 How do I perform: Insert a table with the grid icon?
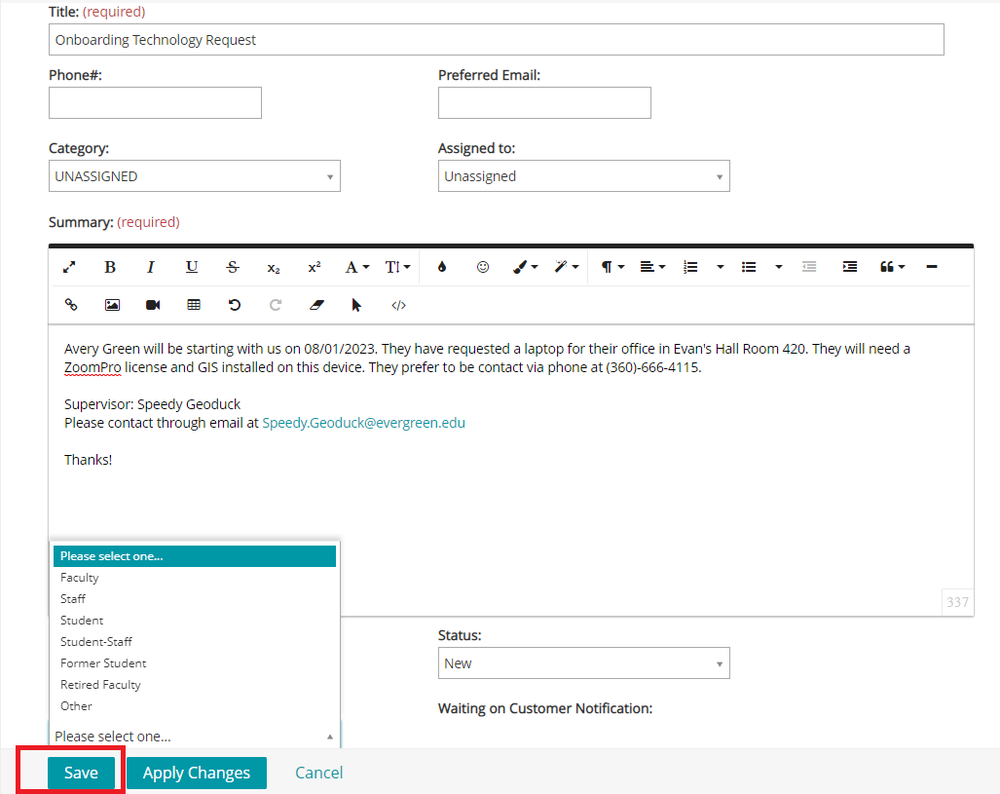[x=194, y=305]
